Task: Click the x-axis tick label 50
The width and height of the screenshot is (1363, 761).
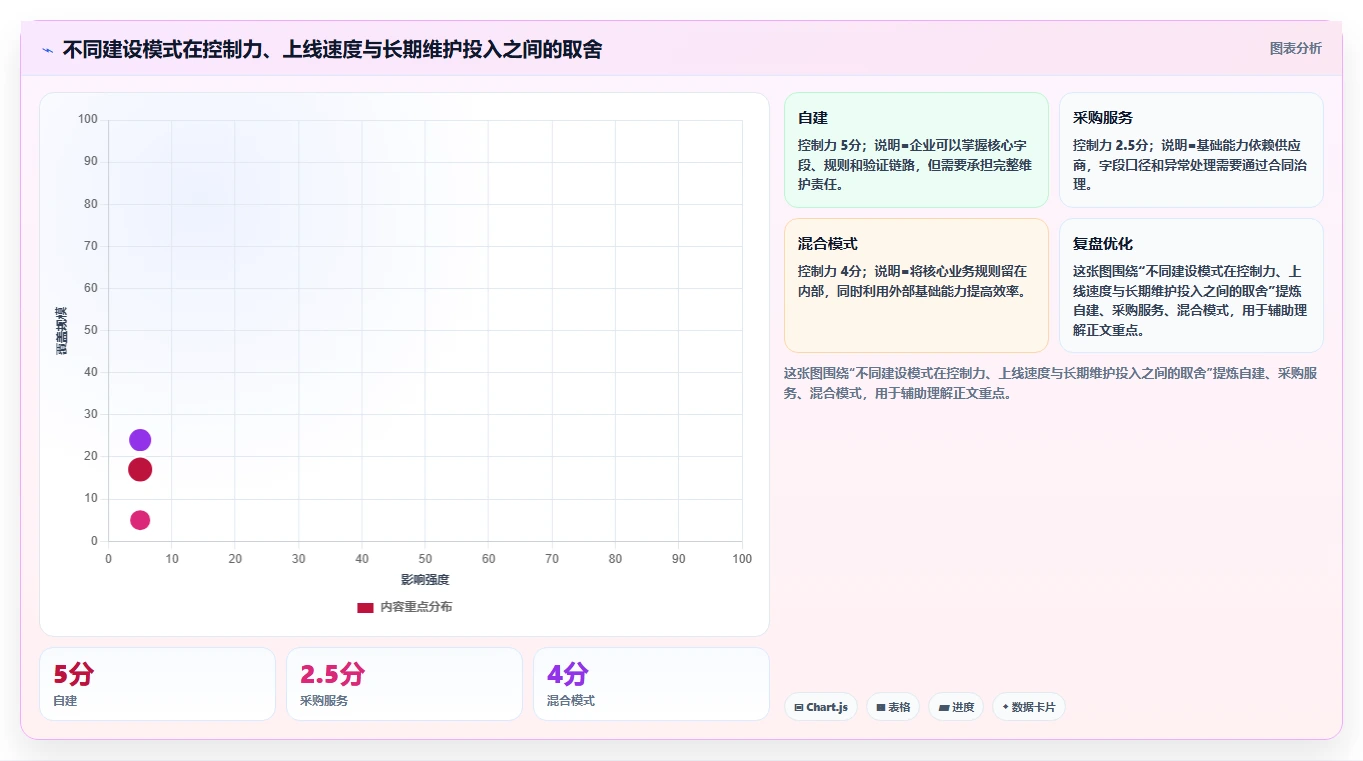Action: (x=425, y=559)
